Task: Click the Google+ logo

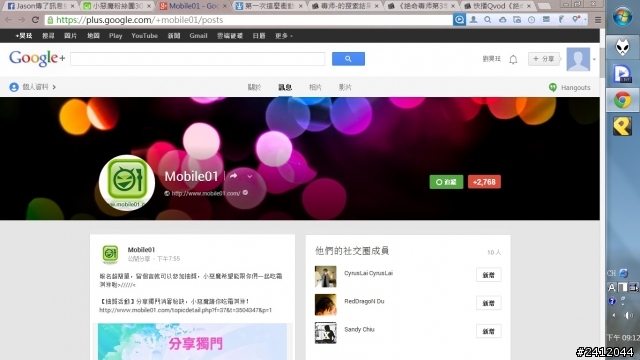Action: click(x=37, y=59)
